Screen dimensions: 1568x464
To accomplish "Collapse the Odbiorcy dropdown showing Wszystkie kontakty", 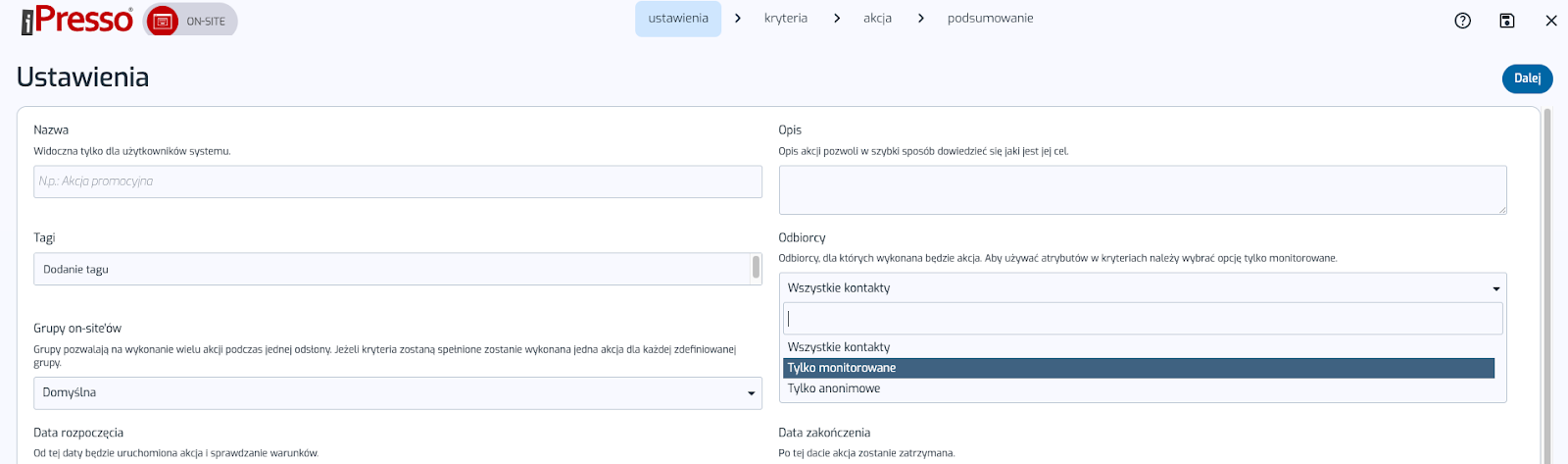I will 1142,288.
